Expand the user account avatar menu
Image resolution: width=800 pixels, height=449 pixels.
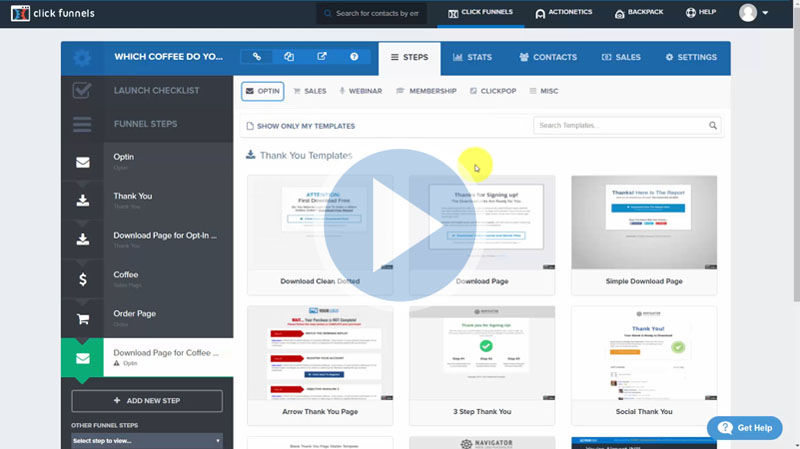(753, 13)
